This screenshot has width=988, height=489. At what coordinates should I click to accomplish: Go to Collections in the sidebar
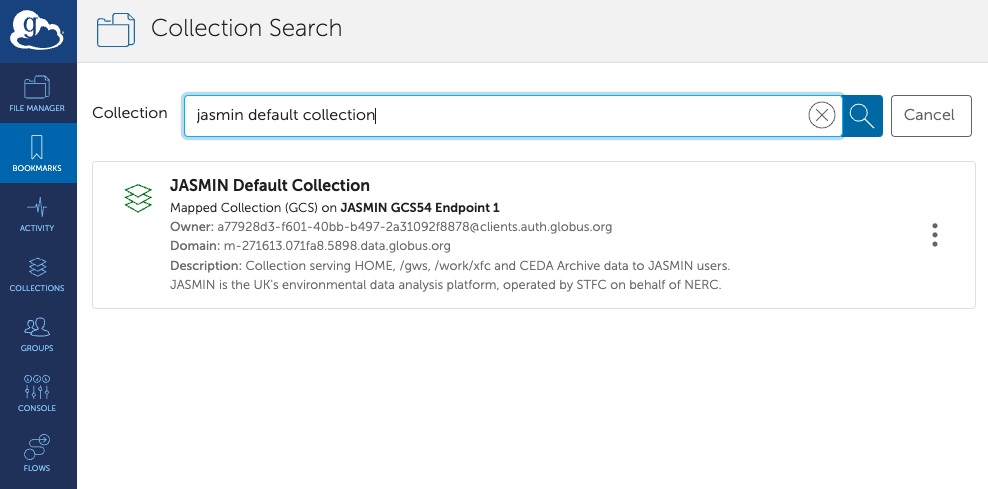point(37,273)
